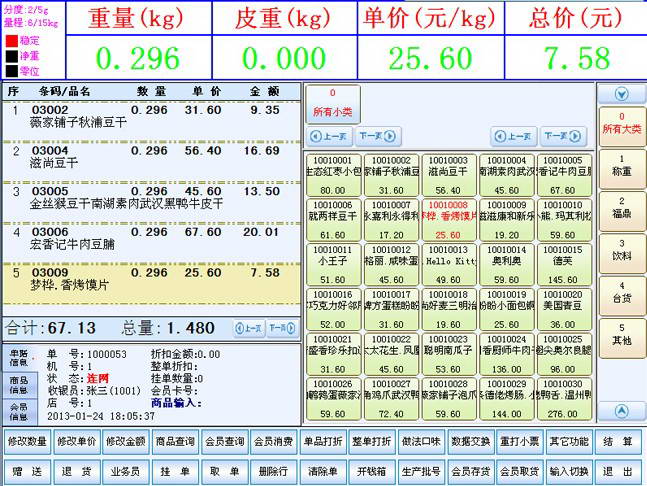Switch to the 会员信息 tab
647x486 pixels.
(19, 412)
